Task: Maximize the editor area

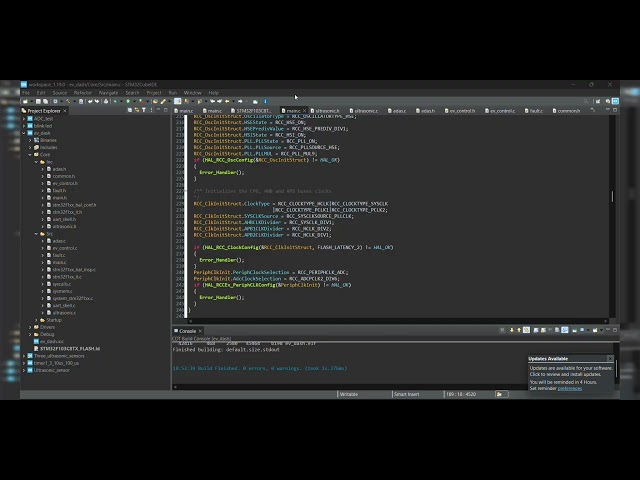Action: (615, 110)
